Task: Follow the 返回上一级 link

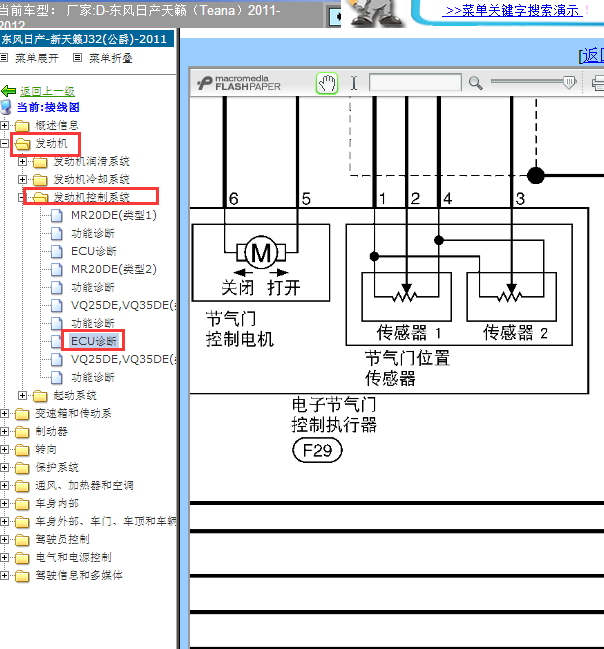Action: (47, 91)
